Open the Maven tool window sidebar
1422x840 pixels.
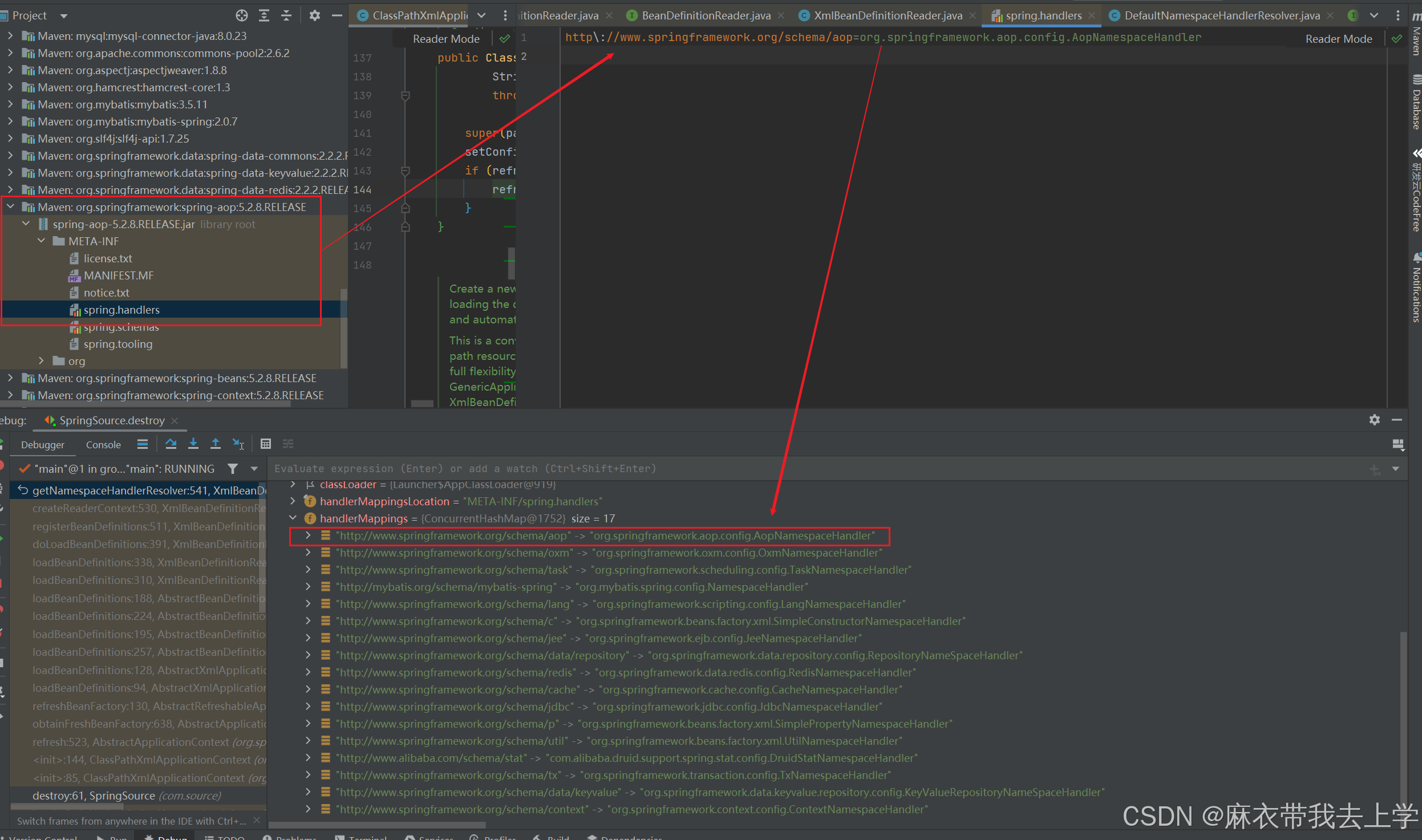pyautogui.click(x=1416, y=34)
